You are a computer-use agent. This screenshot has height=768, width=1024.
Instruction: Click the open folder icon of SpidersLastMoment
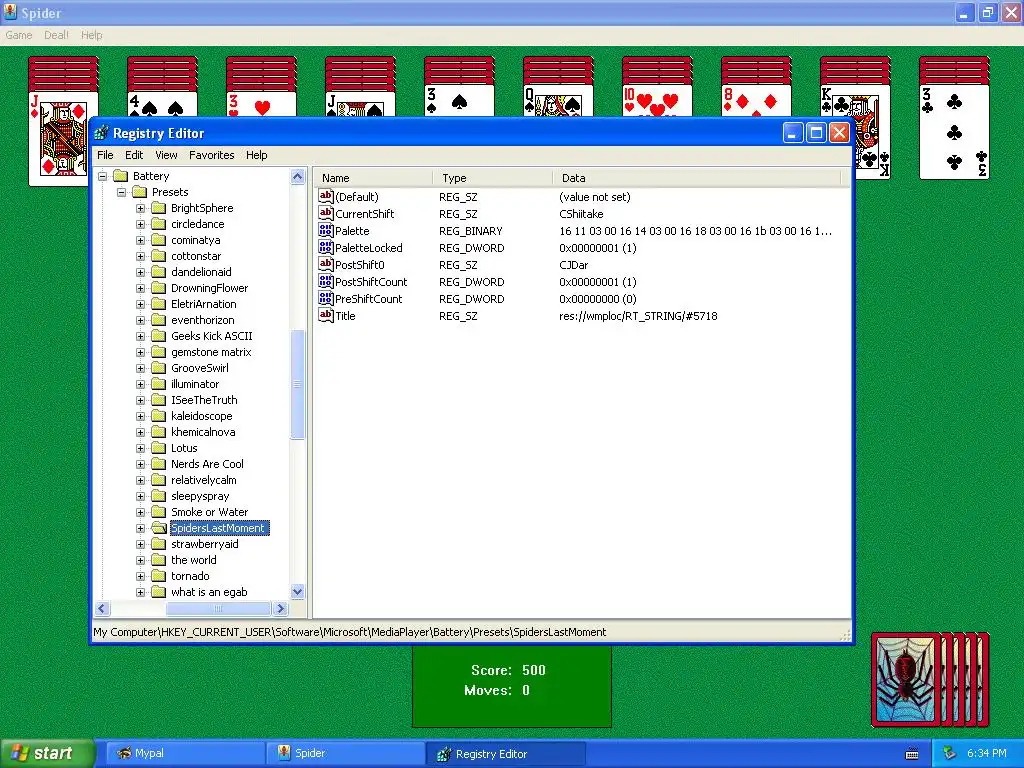point(159,528)
